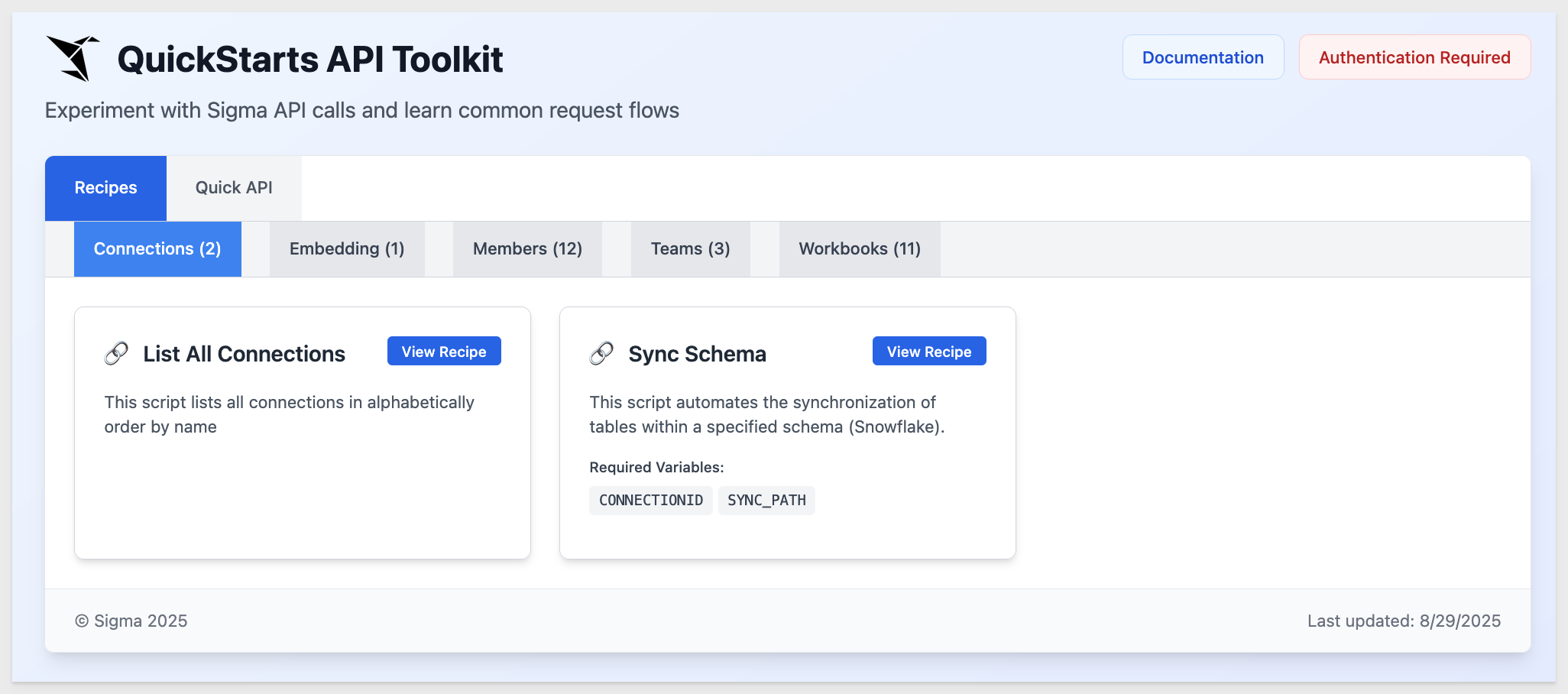The height and width of the screenshot is (694, 1568).
Task: Click the link icon beside Sync Schema
Action: coord(601,354)
